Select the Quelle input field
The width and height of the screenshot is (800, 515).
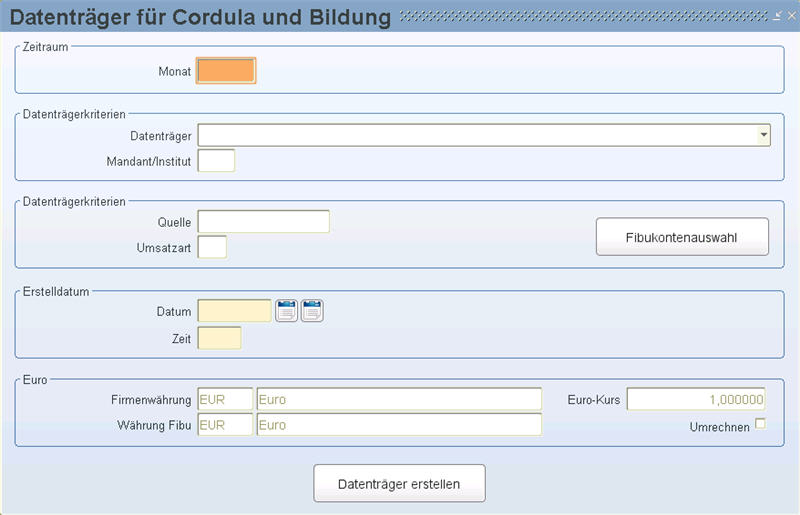point(264,222)
